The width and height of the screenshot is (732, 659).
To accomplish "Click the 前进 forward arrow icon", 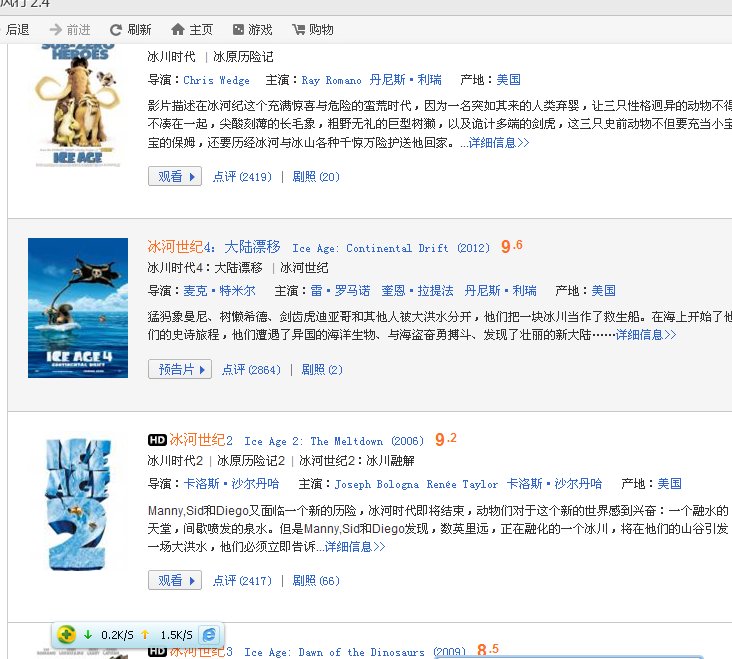I will [56, 29].
